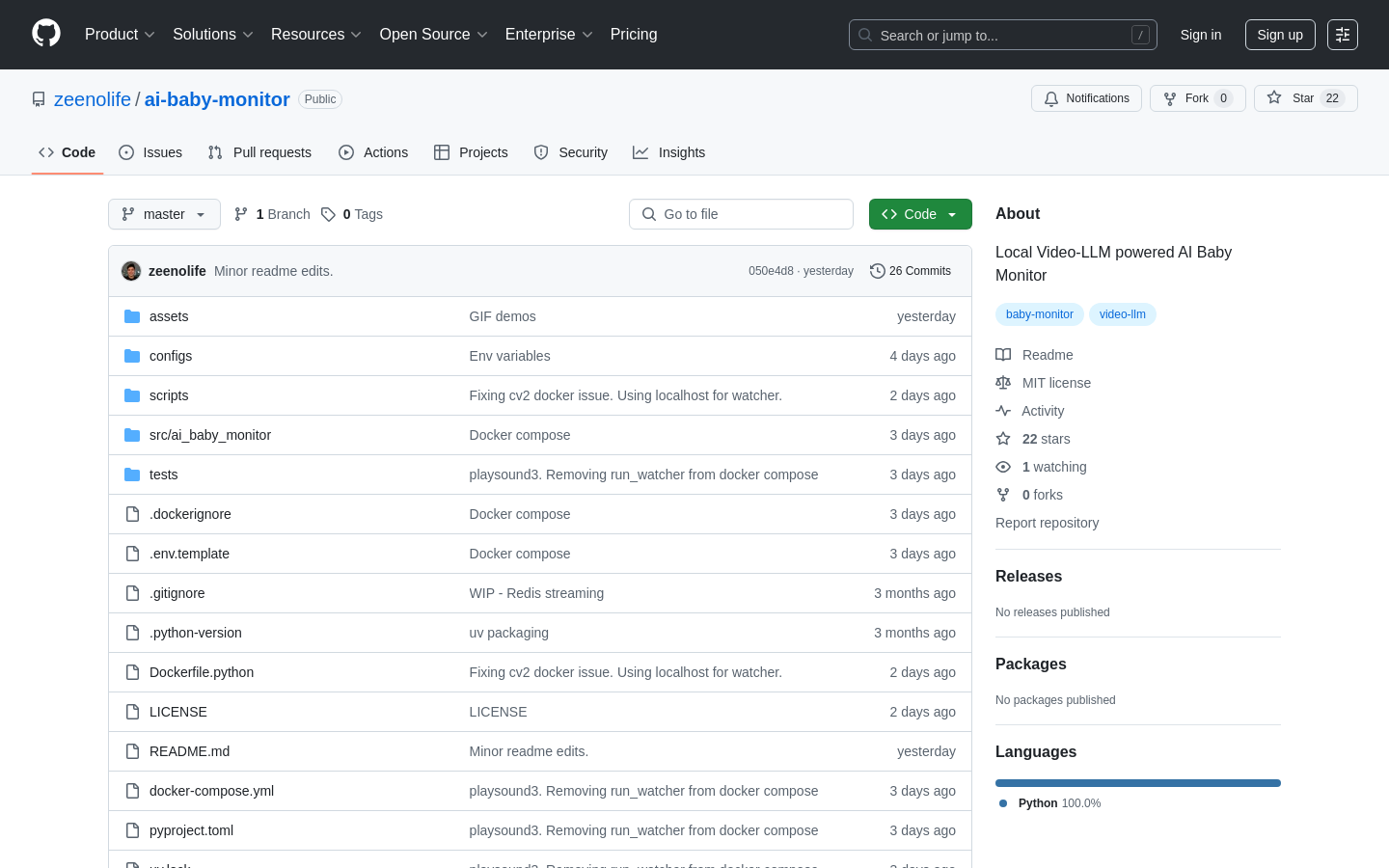This screenshot has height=868, width=1389.
Task: Click the Python 100.0% language entry
Action: click(1049, 803)
